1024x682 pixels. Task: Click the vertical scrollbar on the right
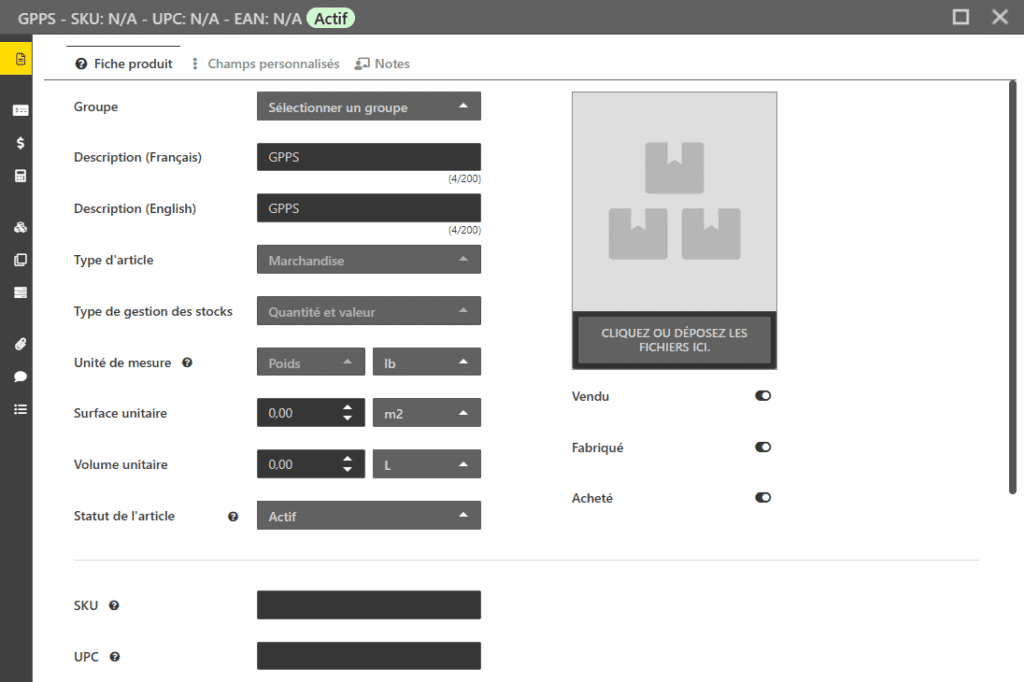(x=1012, y=290)
